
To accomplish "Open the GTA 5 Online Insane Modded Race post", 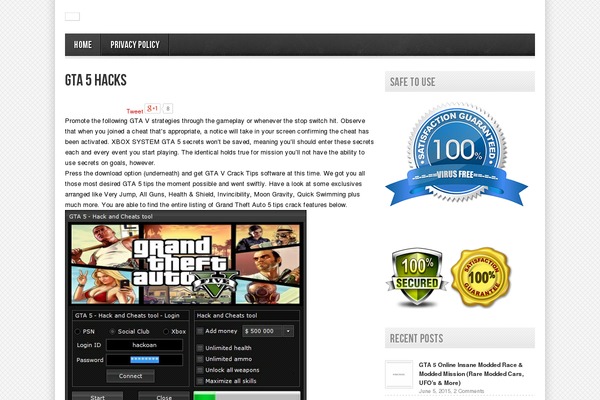I will coord(471,374).
